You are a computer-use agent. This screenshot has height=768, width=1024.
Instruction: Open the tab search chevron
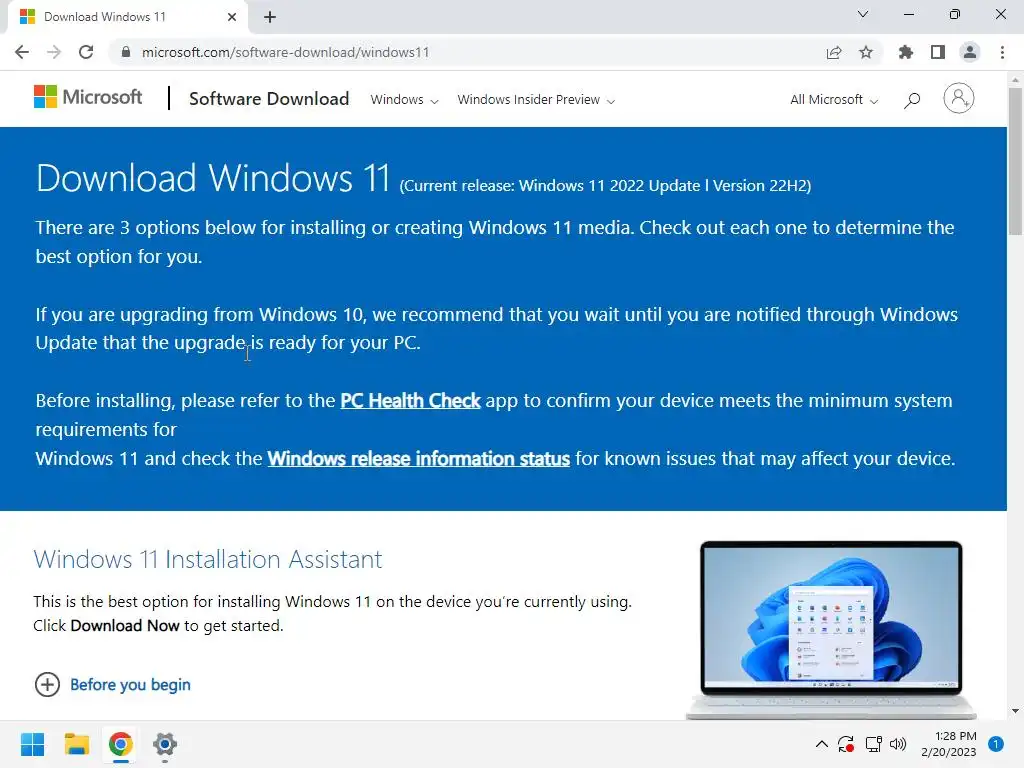[863, 14]
